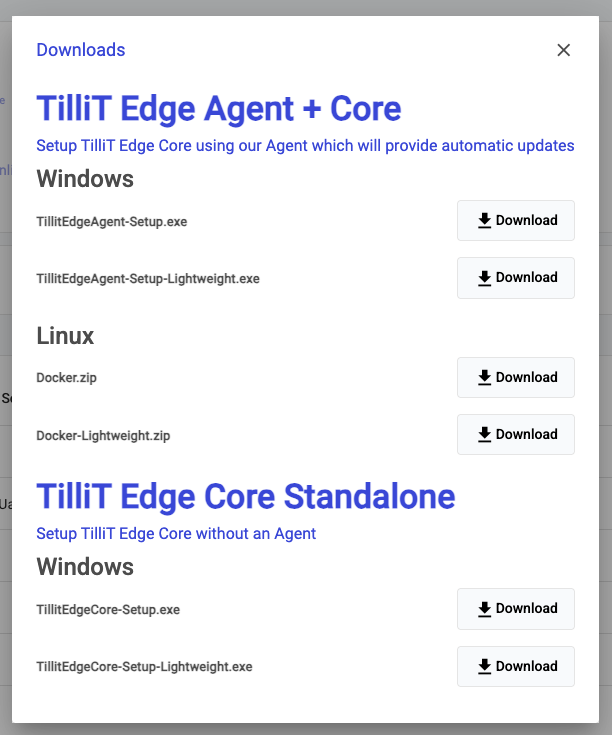Click 'Setup TilliT Edge Core without an Agent' text
612x735 pixels.
[x=176, y=533]
